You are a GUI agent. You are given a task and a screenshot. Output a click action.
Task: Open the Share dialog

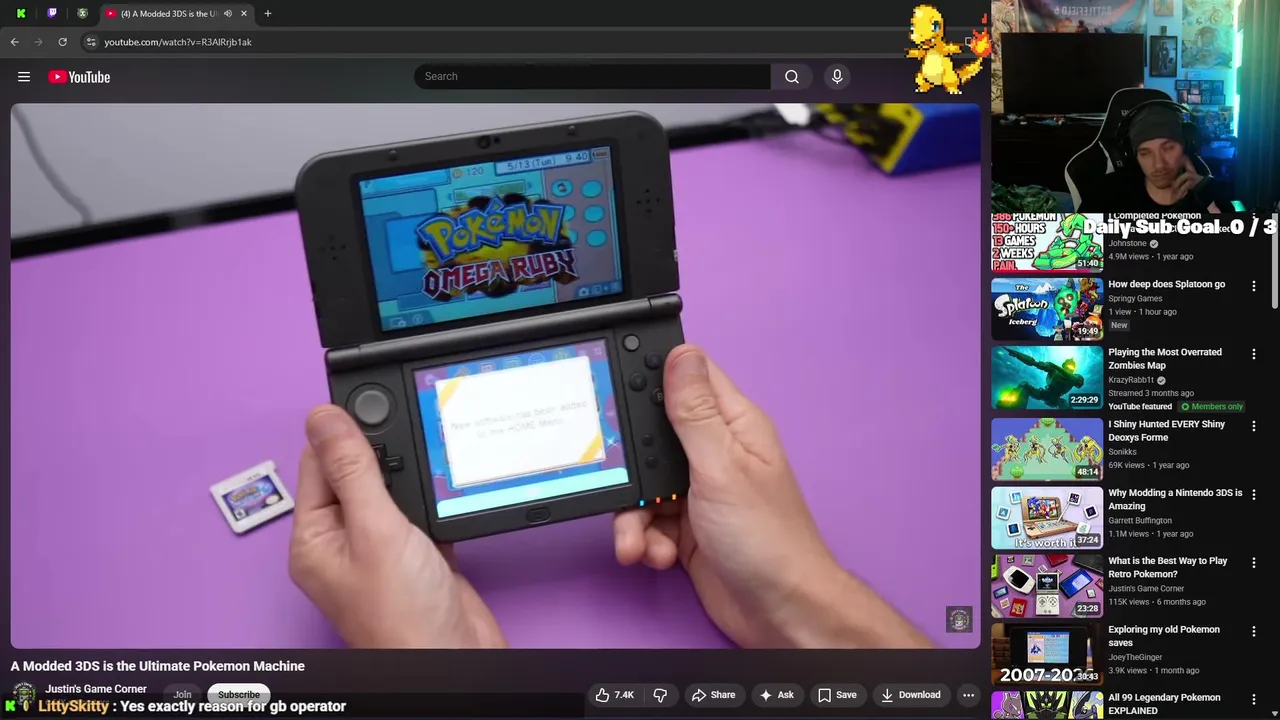[713, 695]
